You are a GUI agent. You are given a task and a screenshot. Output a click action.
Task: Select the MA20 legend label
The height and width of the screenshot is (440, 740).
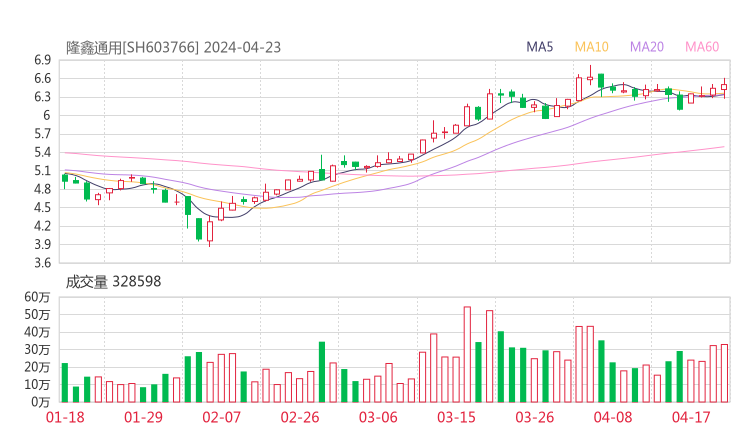[647, 47]
